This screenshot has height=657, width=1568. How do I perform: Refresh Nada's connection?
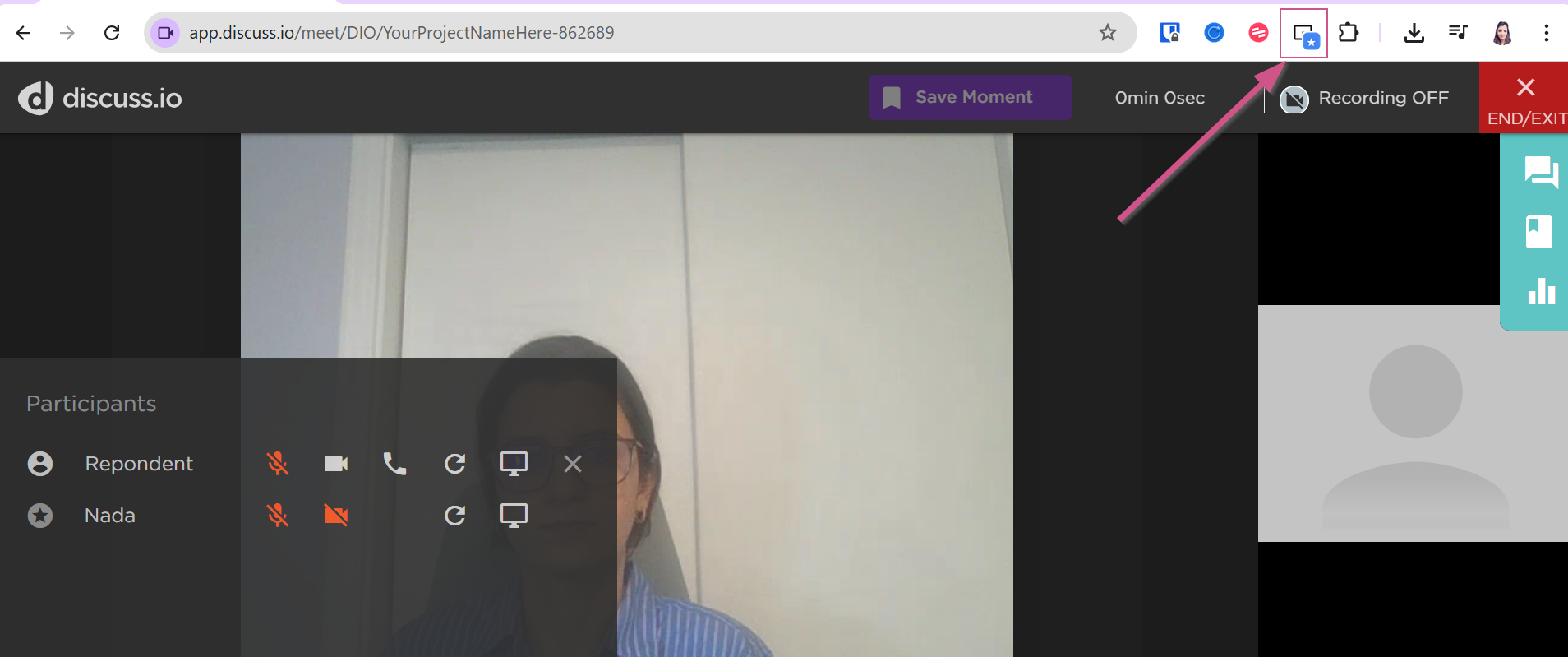point(455,516)
